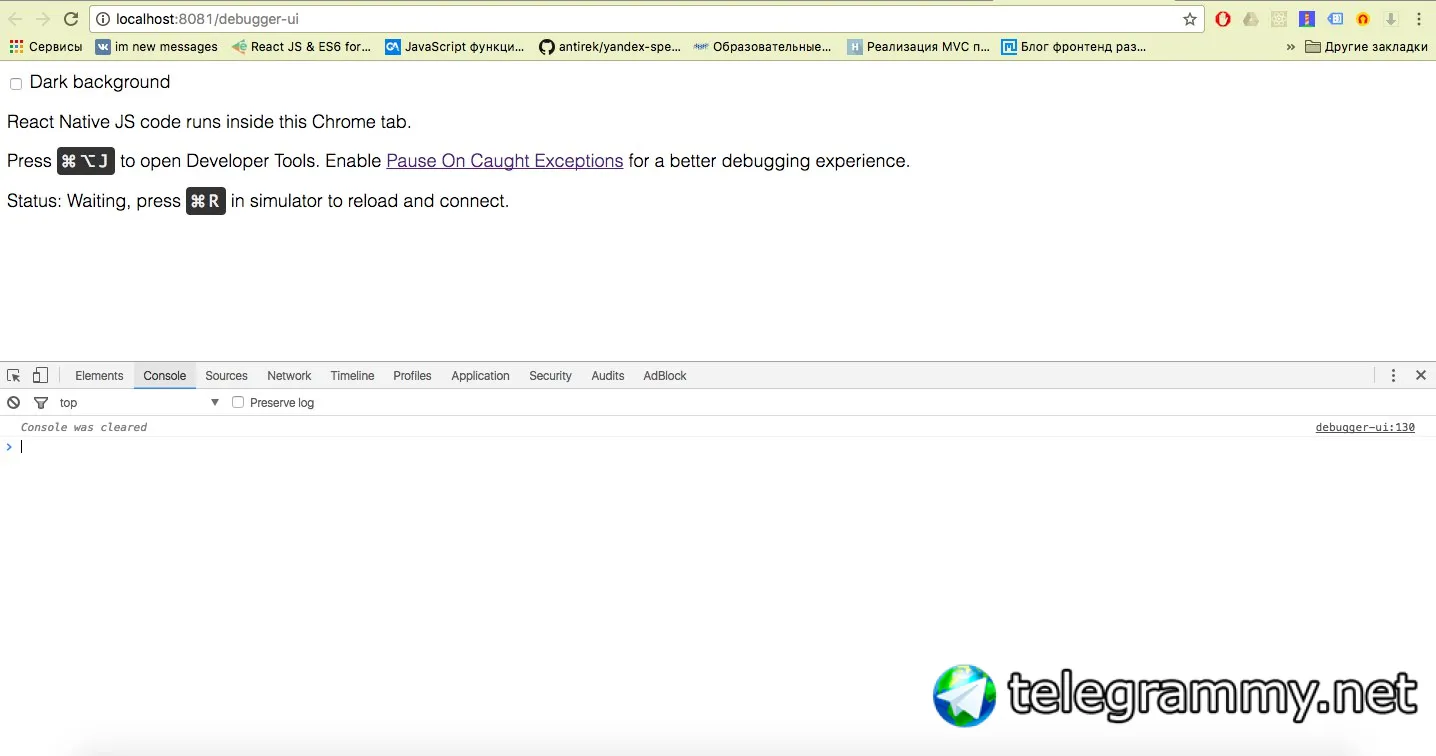Open the React Developer Tools extension
Viewport: 1436px width, 756px height.
1279,19
